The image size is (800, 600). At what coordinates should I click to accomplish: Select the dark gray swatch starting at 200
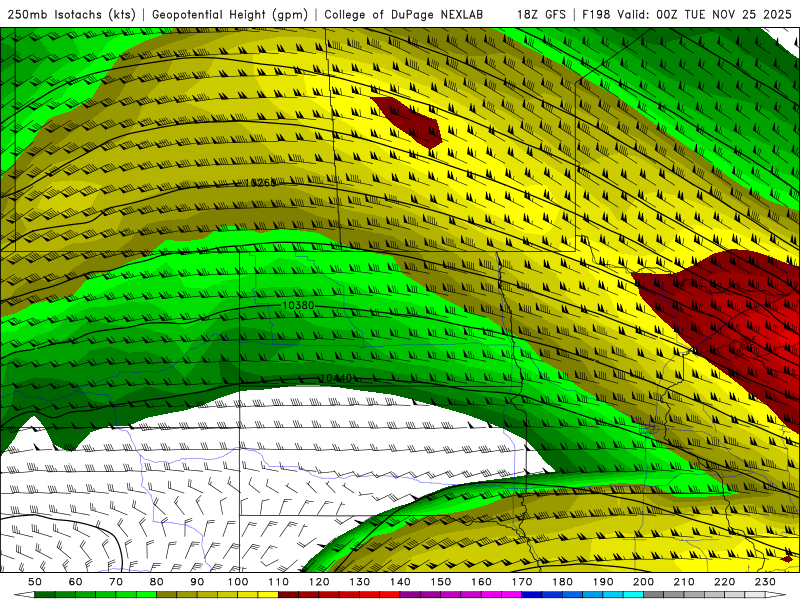click(x=654, y=595)
